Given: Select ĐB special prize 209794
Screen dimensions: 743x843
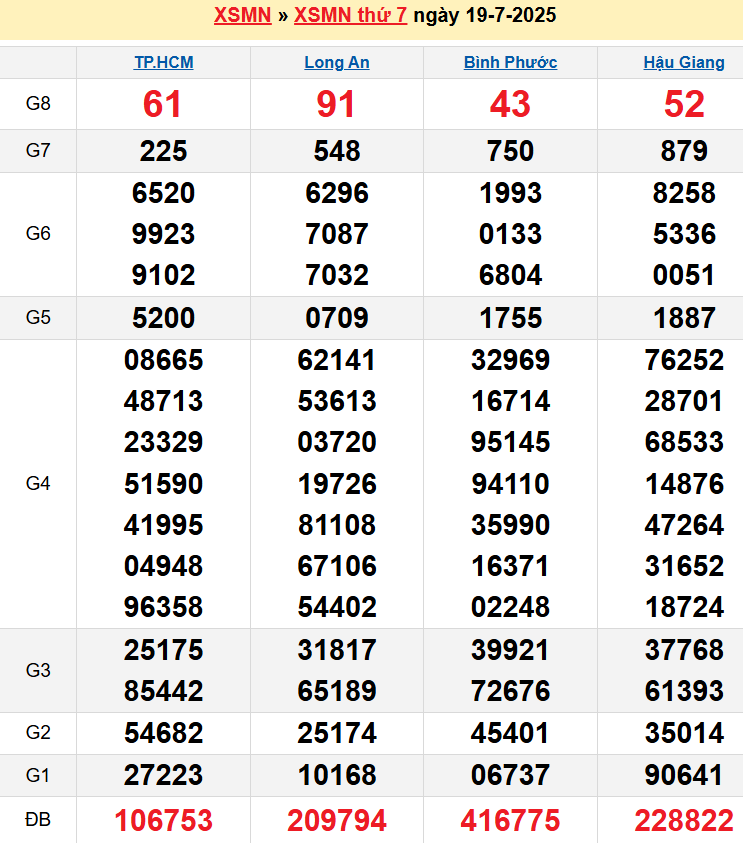Looking at the screenshot, I should [x=337, y=820].
